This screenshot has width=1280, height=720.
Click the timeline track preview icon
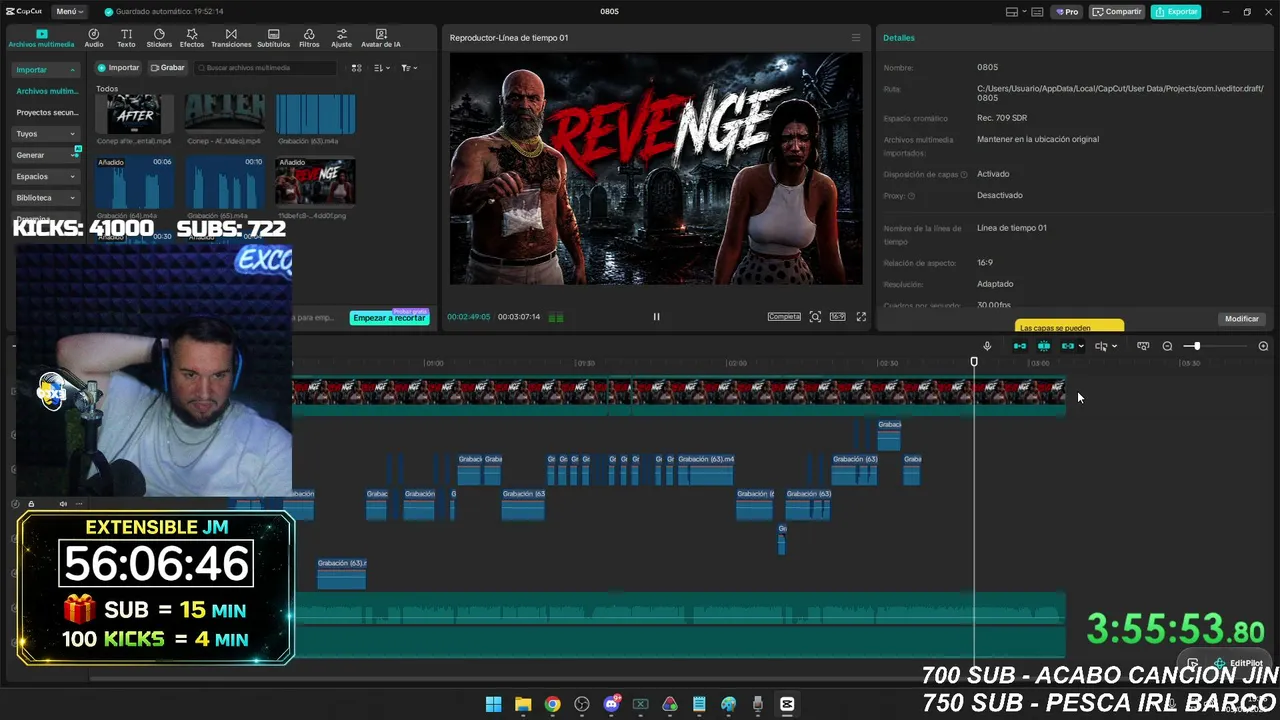click(x=1143, y=346)
